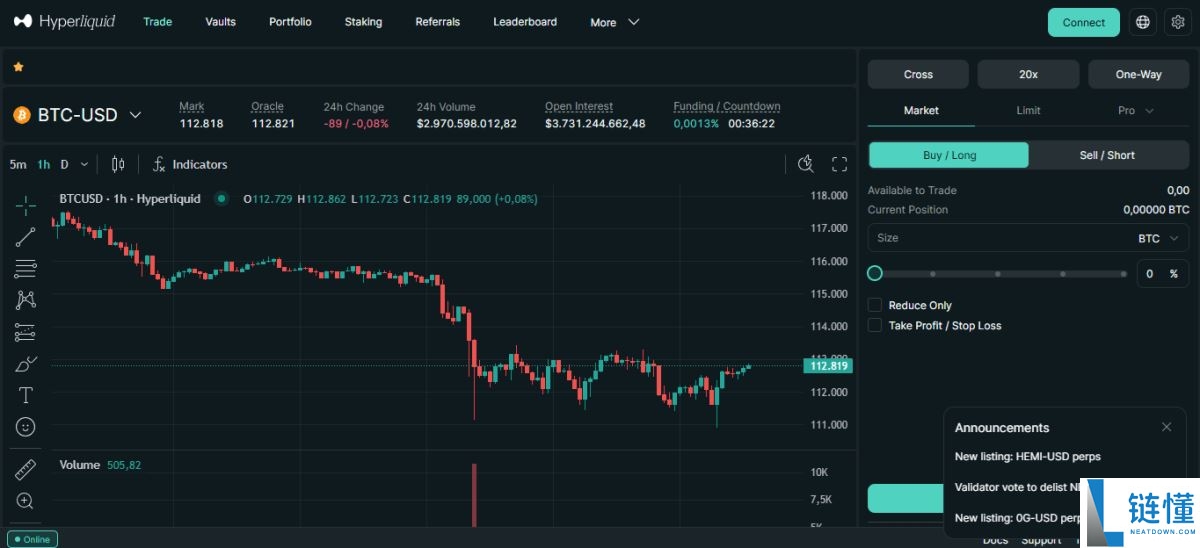Image resolution: width=1200 pixels, height=548 pixels.
Task: Expand the timeframe dropdown chevron
Action: point(84,164)
